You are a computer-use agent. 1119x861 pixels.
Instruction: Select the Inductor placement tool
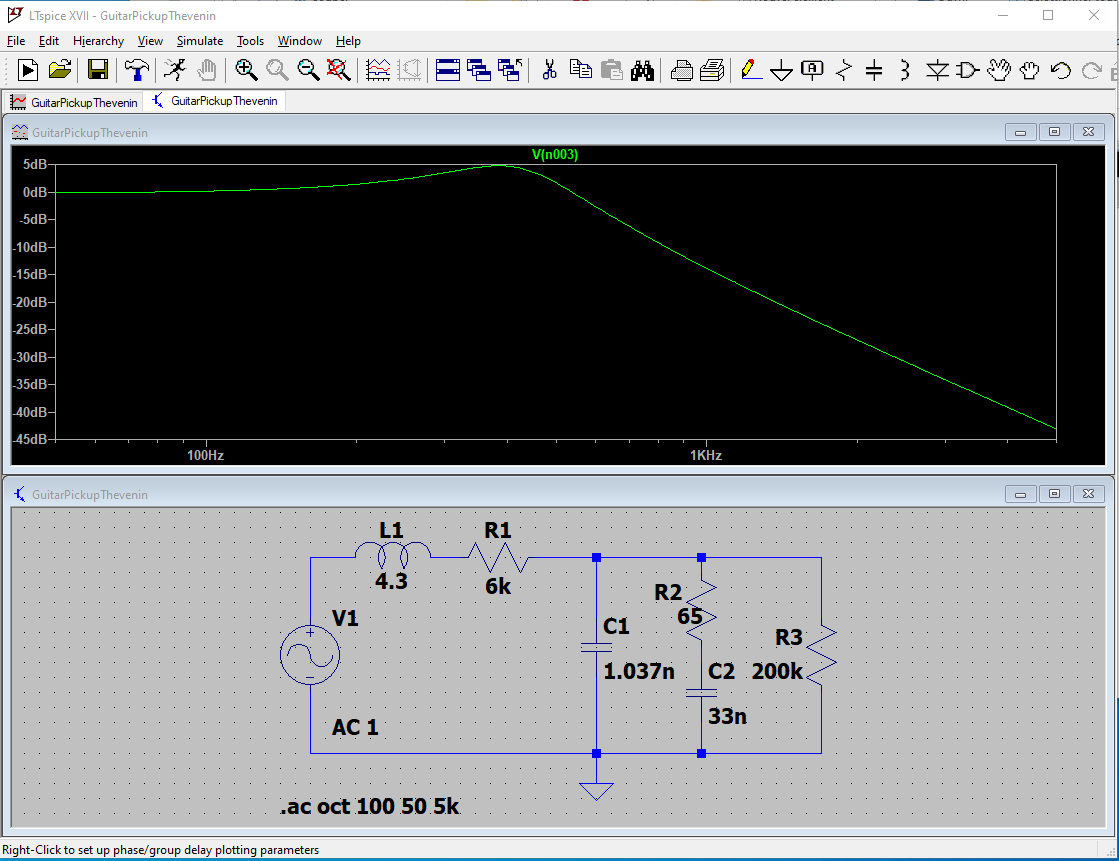coord(904,70)
